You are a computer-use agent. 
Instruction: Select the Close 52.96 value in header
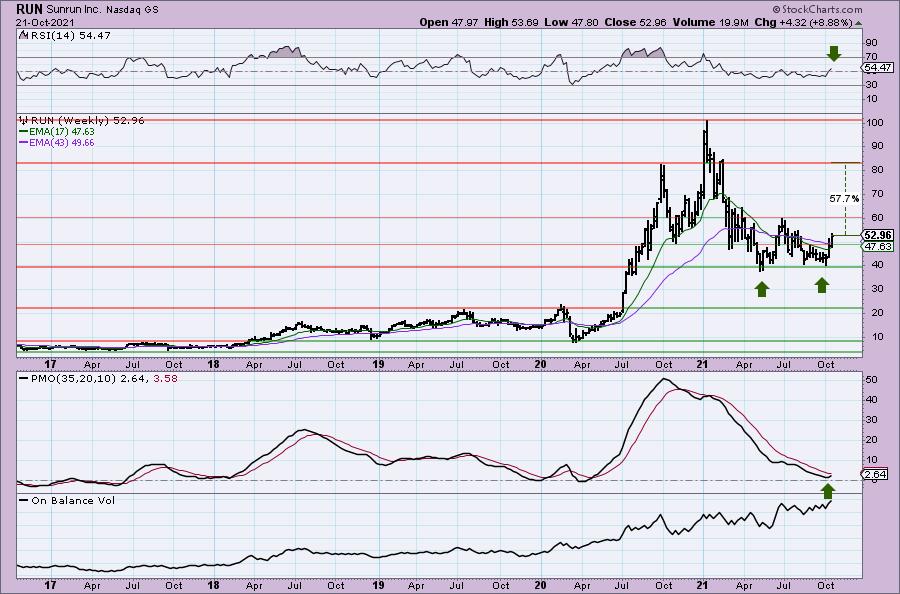pos(635,22)
